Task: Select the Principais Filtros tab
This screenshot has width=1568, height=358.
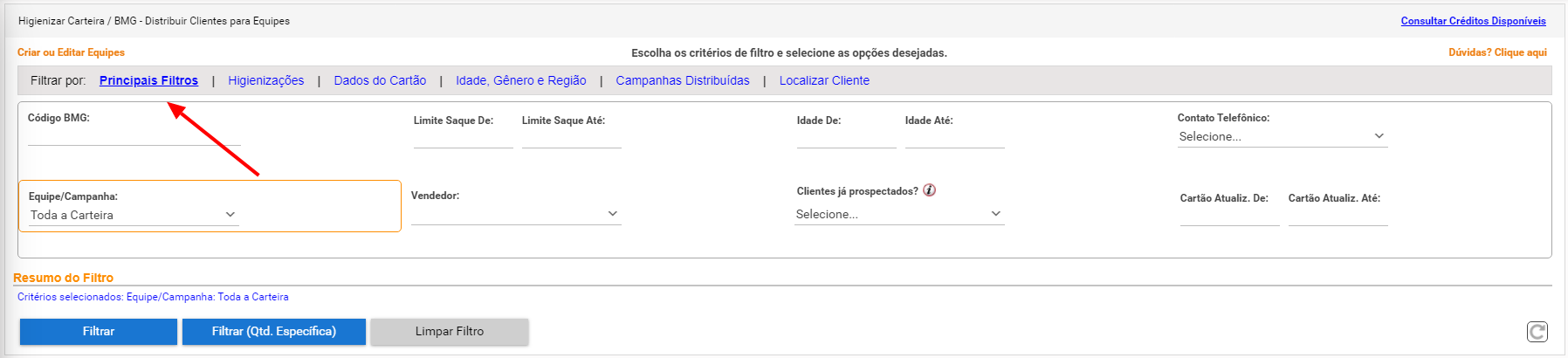Action: point(148,80)
